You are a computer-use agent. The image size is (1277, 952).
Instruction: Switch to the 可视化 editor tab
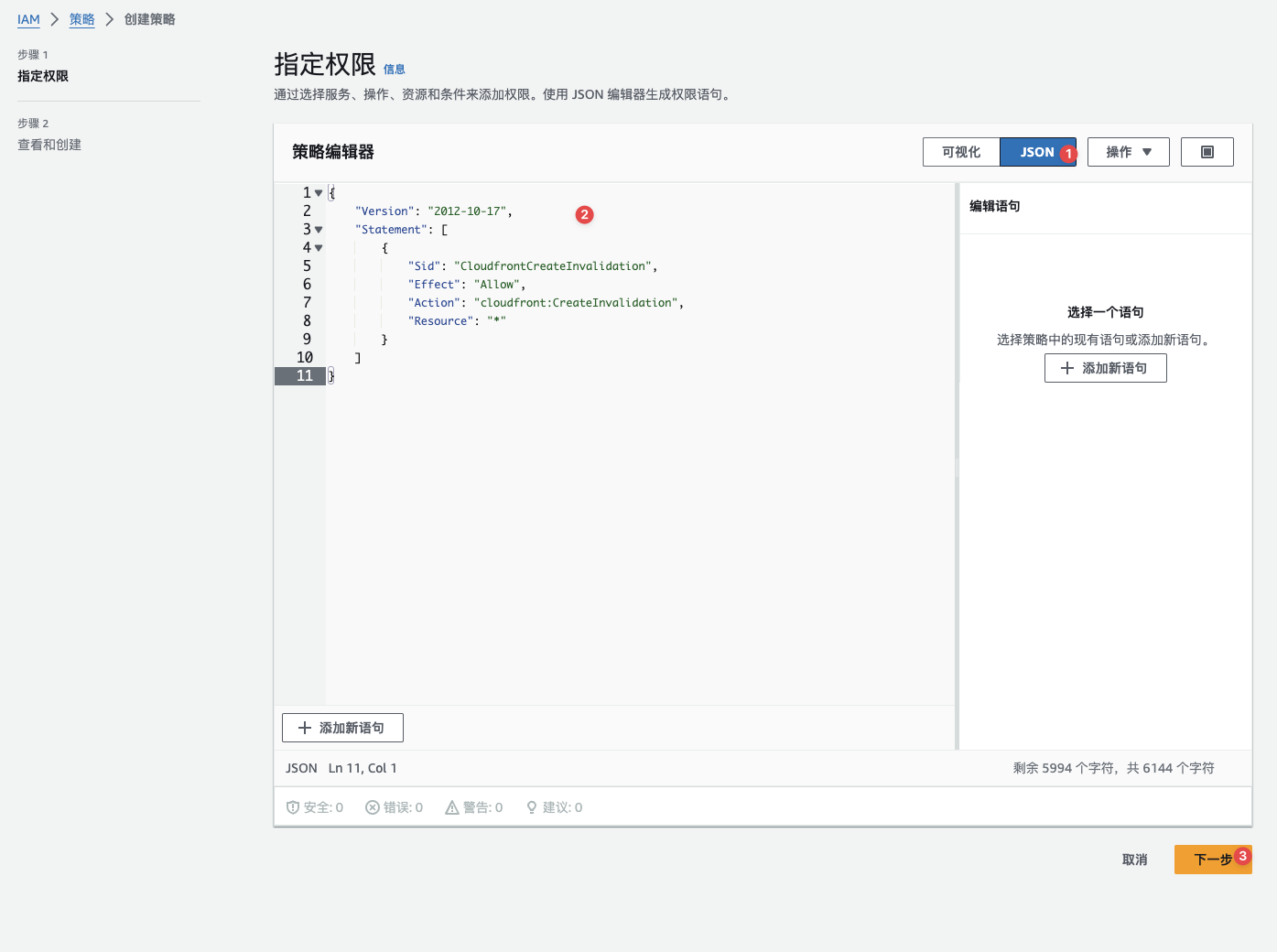(961, 152)
